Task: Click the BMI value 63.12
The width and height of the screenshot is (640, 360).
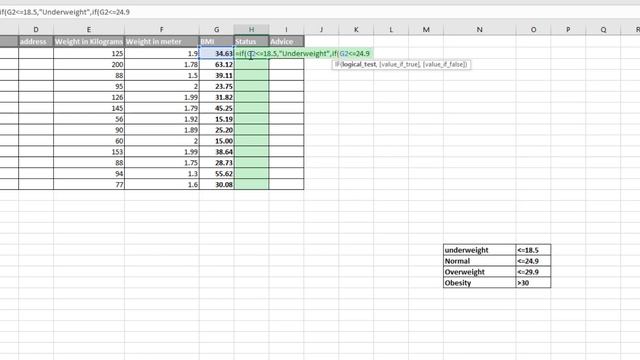Action: [x=216, y=64]
